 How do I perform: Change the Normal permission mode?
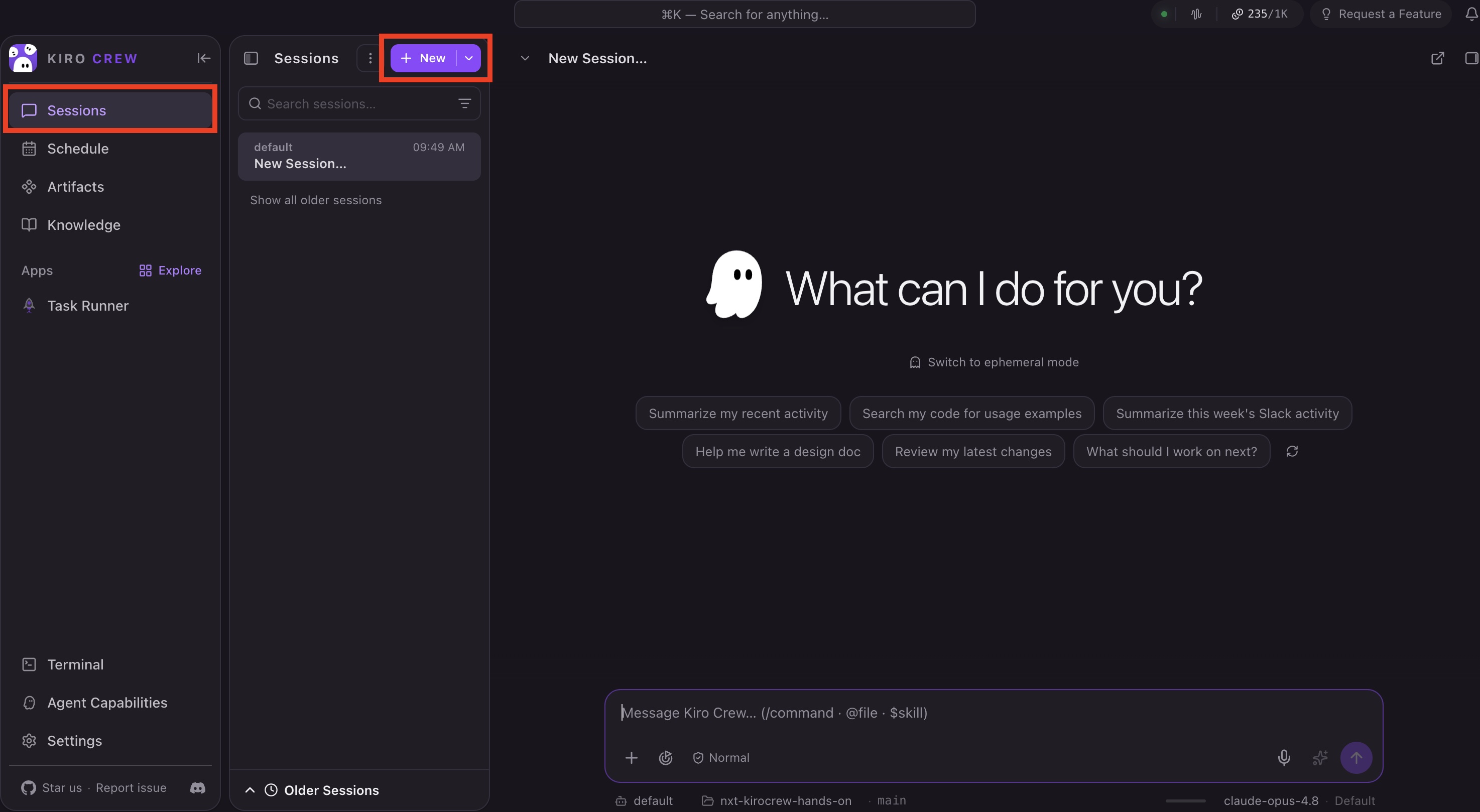coord(721,757)
